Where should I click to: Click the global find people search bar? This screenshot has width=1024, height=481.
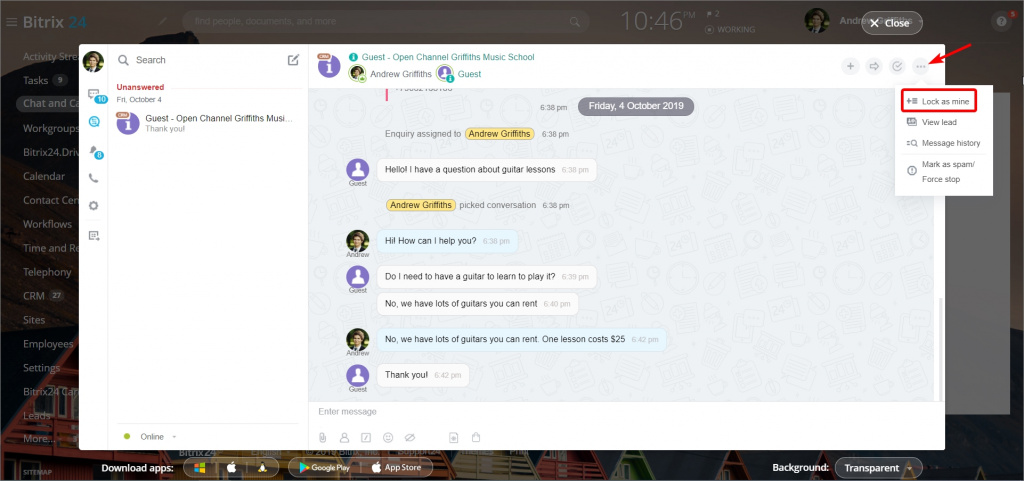(x=384, y=22)
